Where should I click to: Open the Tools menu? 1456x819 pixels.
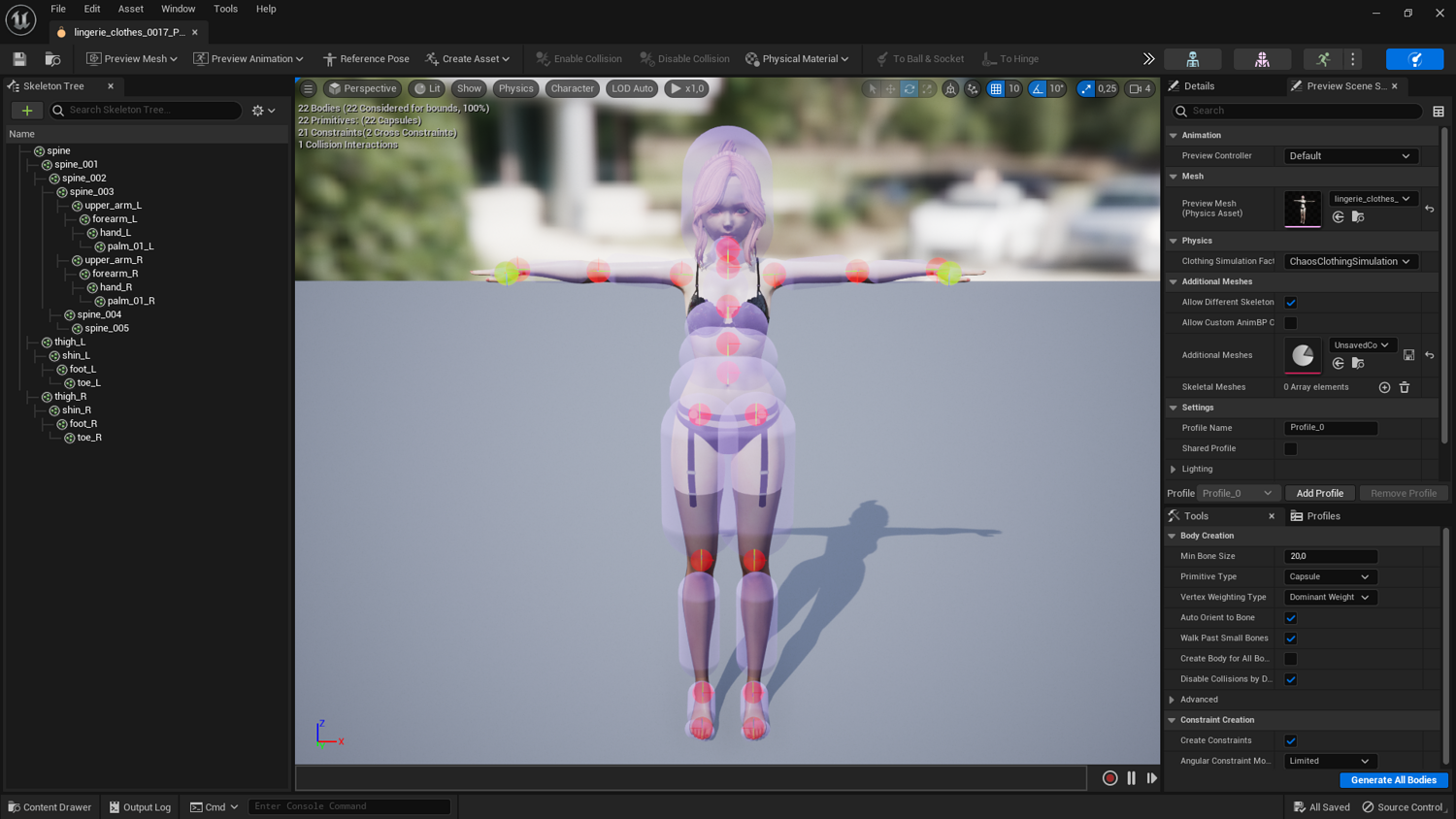pos(225,9)
